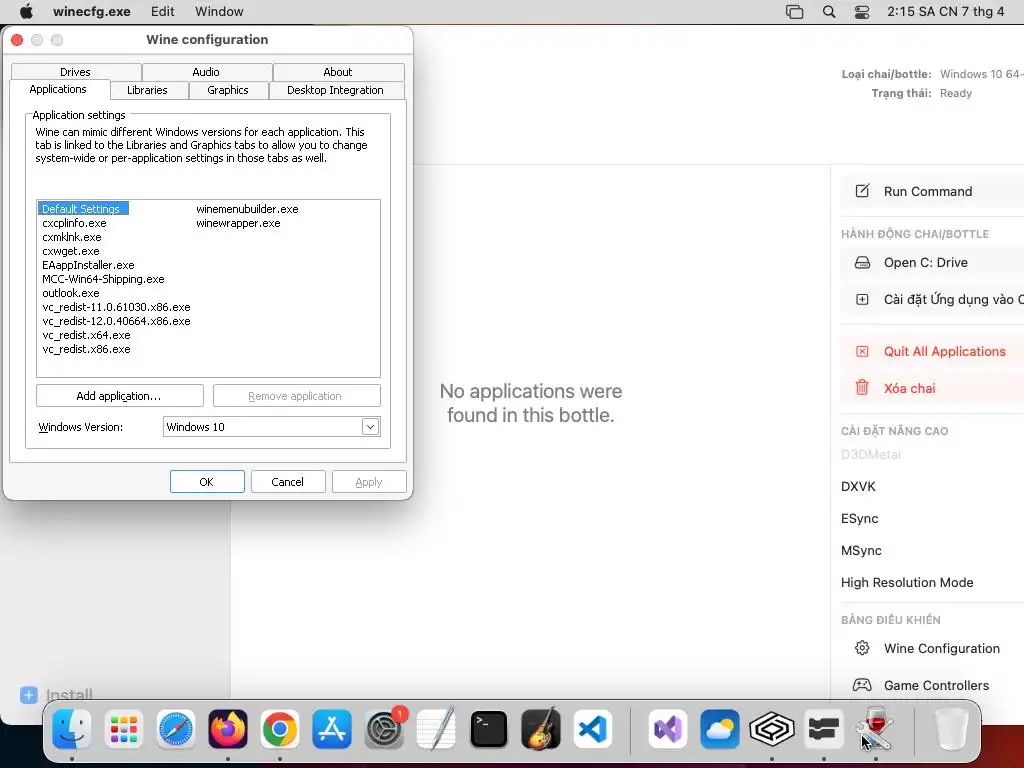Viewport: 1024px width, 768px height.
Task: Open the winecfg.exe application menu
Action: [x=92, y=11]
